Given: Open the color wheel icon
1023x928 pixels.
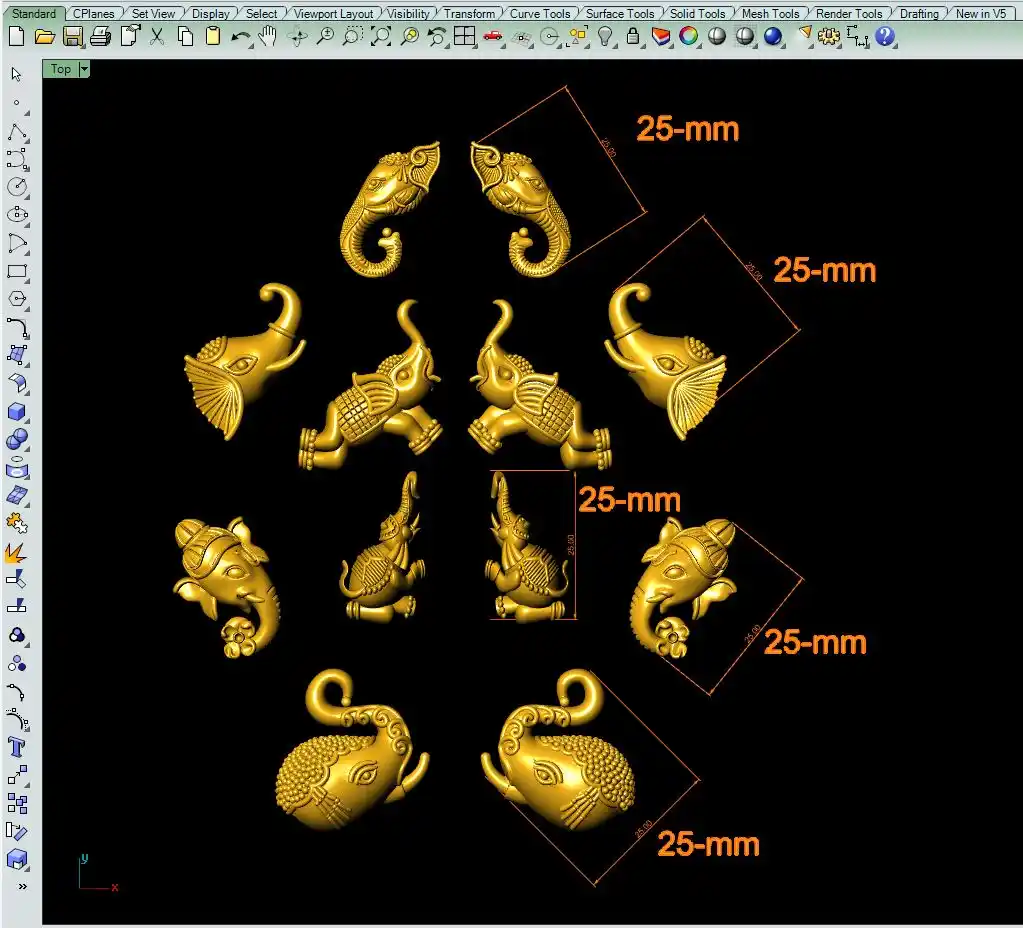Looking at the screenshot, I should click(x=689, y=37).
